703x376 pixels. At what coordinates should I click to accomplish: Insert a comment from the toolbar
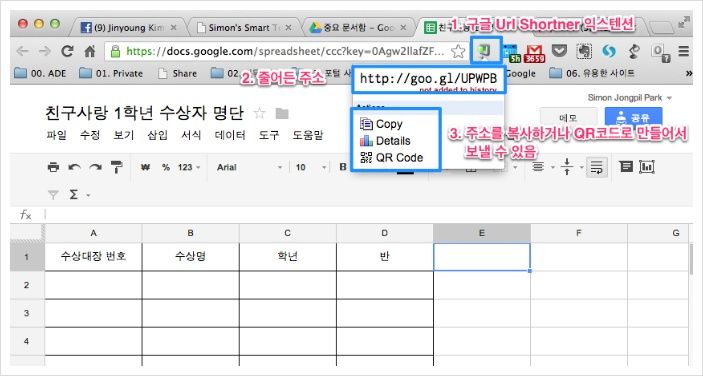626,167
